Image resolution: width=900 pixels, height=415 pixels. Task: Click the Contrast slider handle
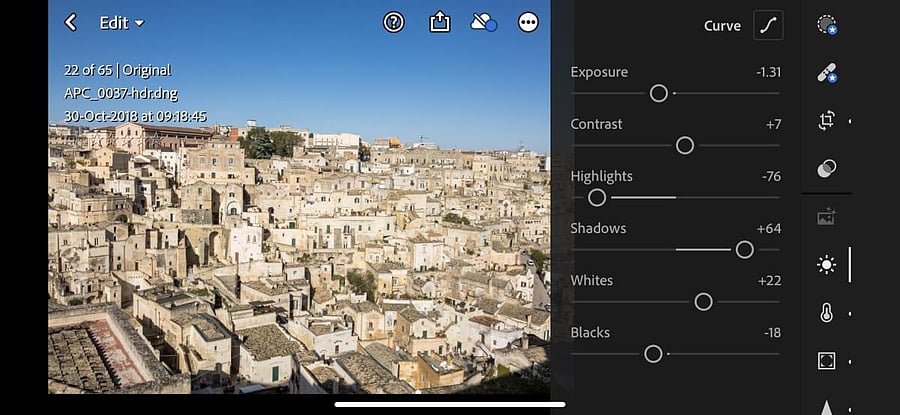pyautogui.click(x=685, y=145)
